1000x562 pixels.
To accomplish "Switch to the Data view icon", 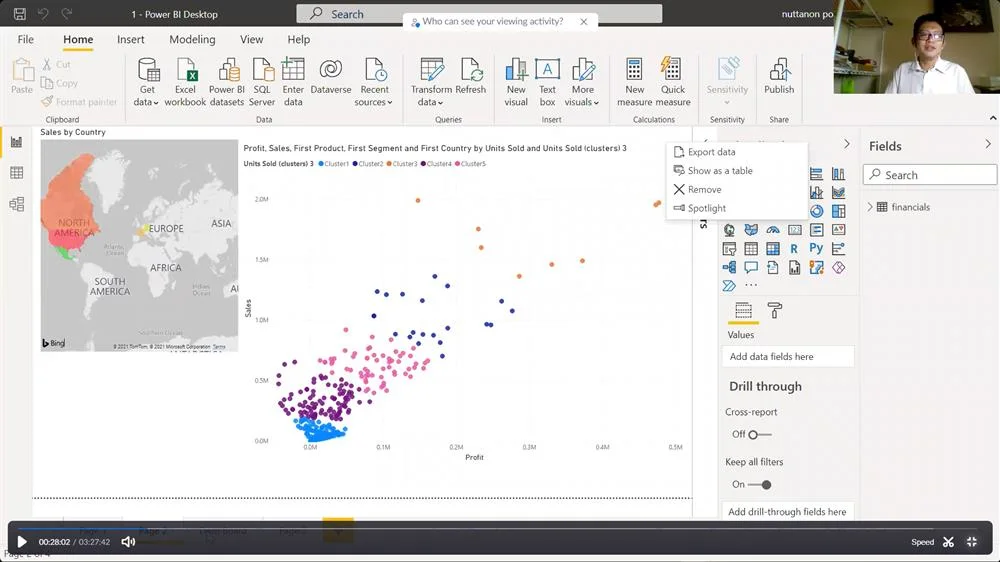I will (x=17, y=173).
